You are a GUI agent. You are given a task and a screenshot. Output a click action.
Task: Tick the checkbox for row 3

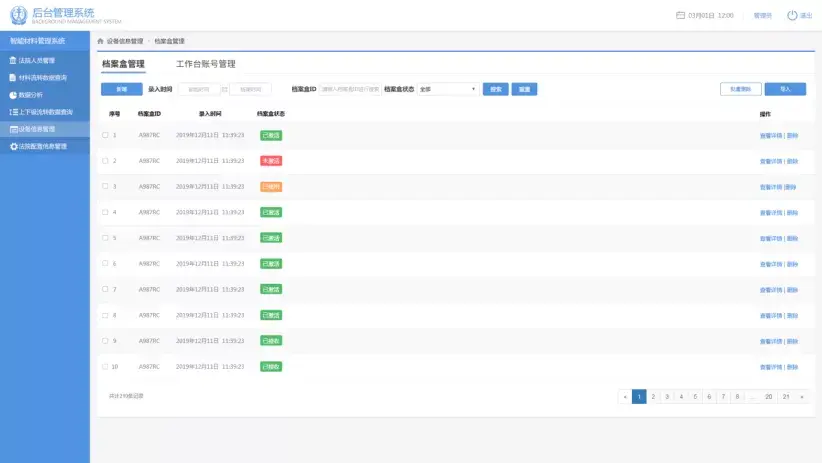(x=105, y=186)
